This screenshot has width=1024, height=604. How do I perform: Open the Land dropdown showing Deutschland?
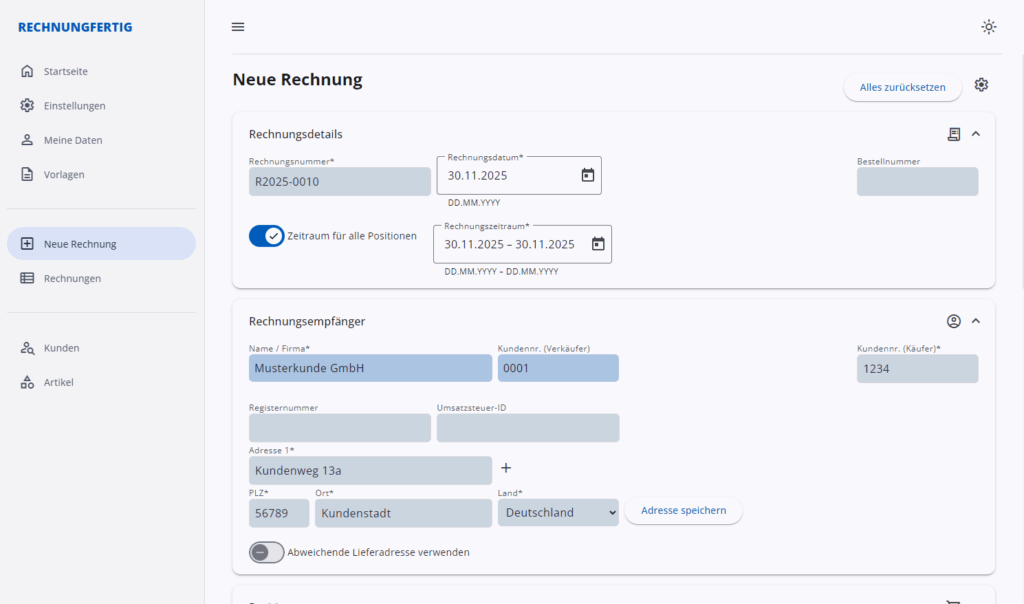click(x=558, y=513)
